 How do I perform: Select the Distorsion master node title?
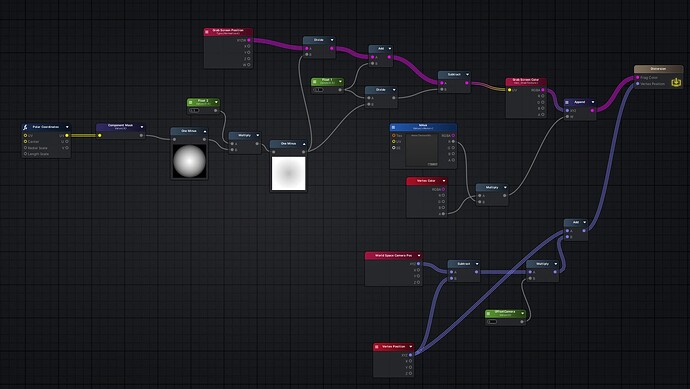658,69
